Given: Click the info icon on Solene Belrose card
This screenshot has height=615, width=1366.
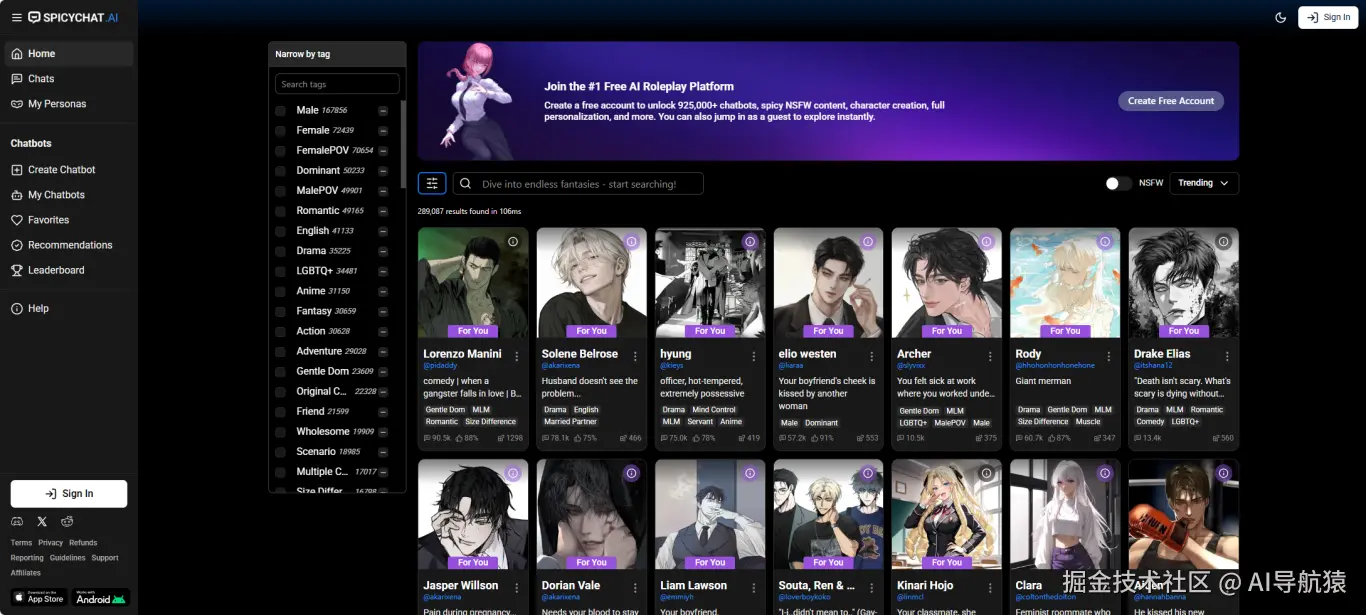Looking at the screenshot, I should pos(631,242).
